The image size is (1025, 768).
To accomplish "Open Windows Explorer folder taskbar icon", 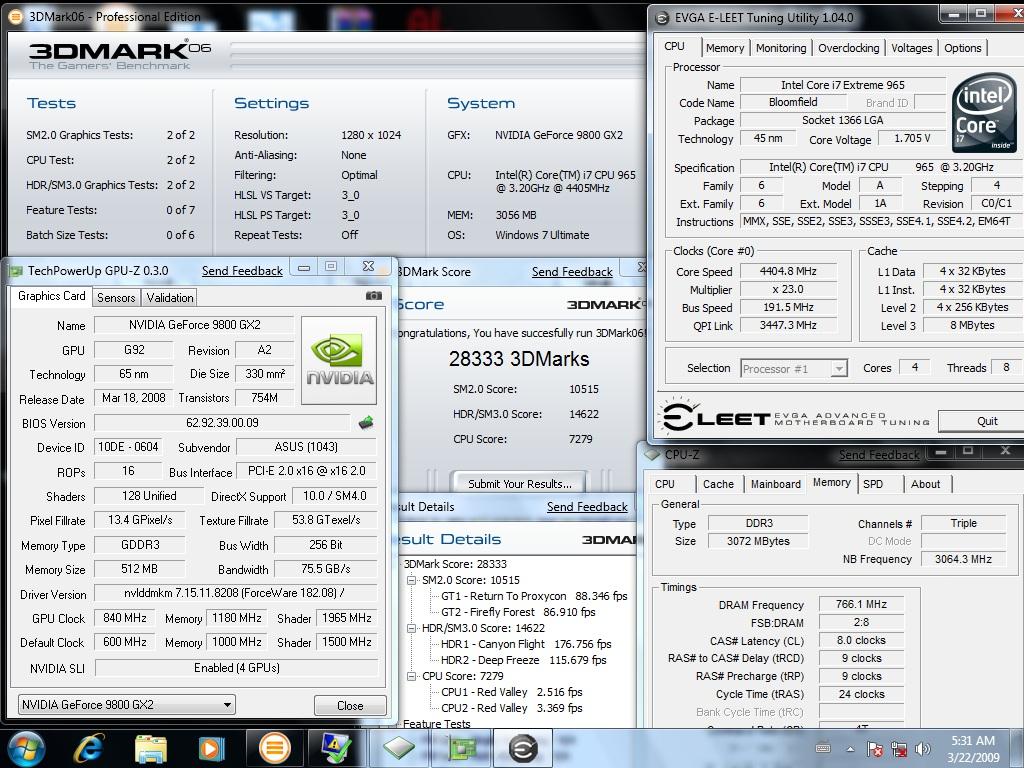I will coord(151,748).
